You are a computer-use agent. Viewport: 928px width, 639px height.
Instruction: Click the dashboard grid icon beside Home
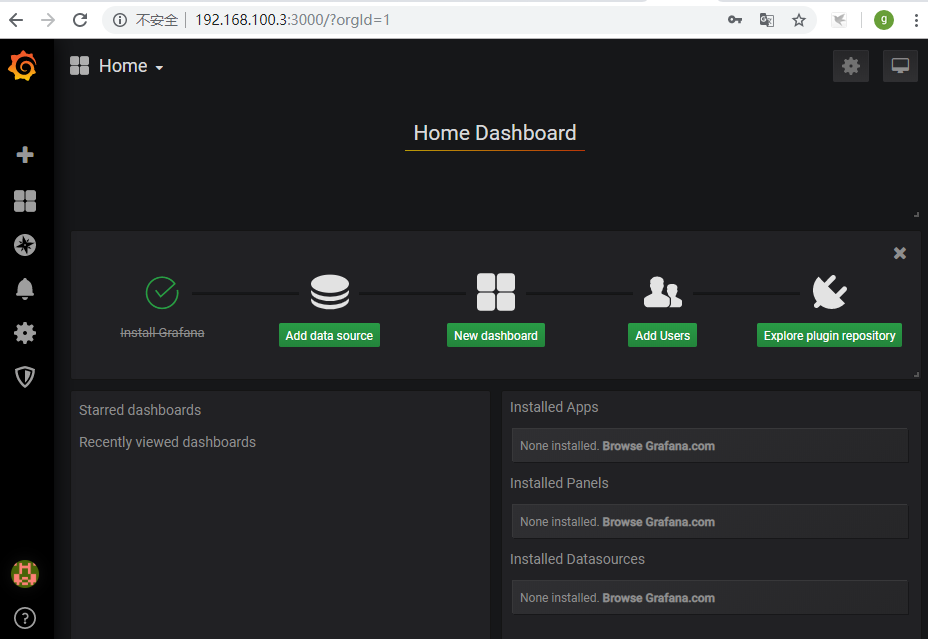(79, 66)
